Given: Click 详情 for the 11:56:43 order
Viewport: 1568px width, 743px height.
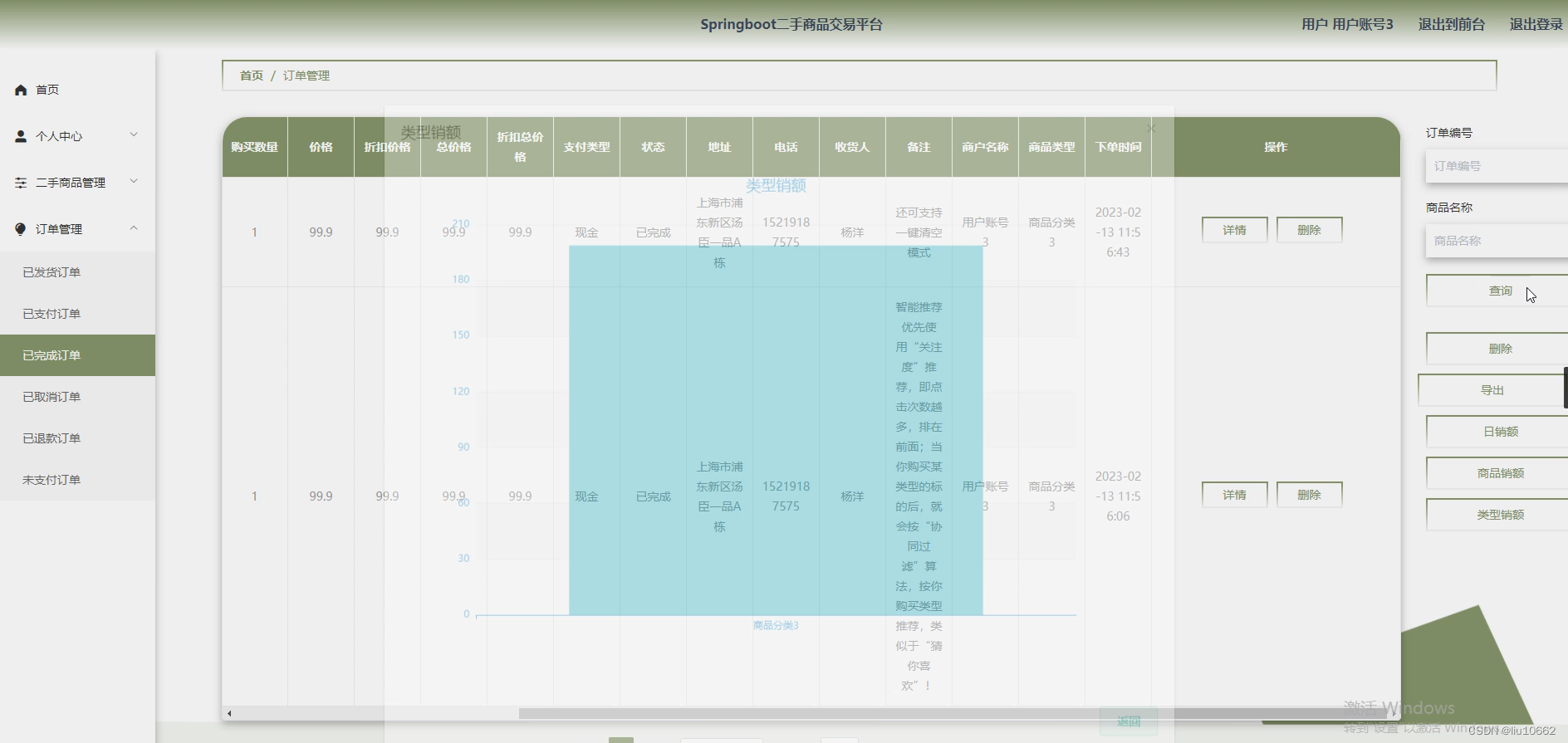Looking at the screenshot, I should (x=1234, y=230).
